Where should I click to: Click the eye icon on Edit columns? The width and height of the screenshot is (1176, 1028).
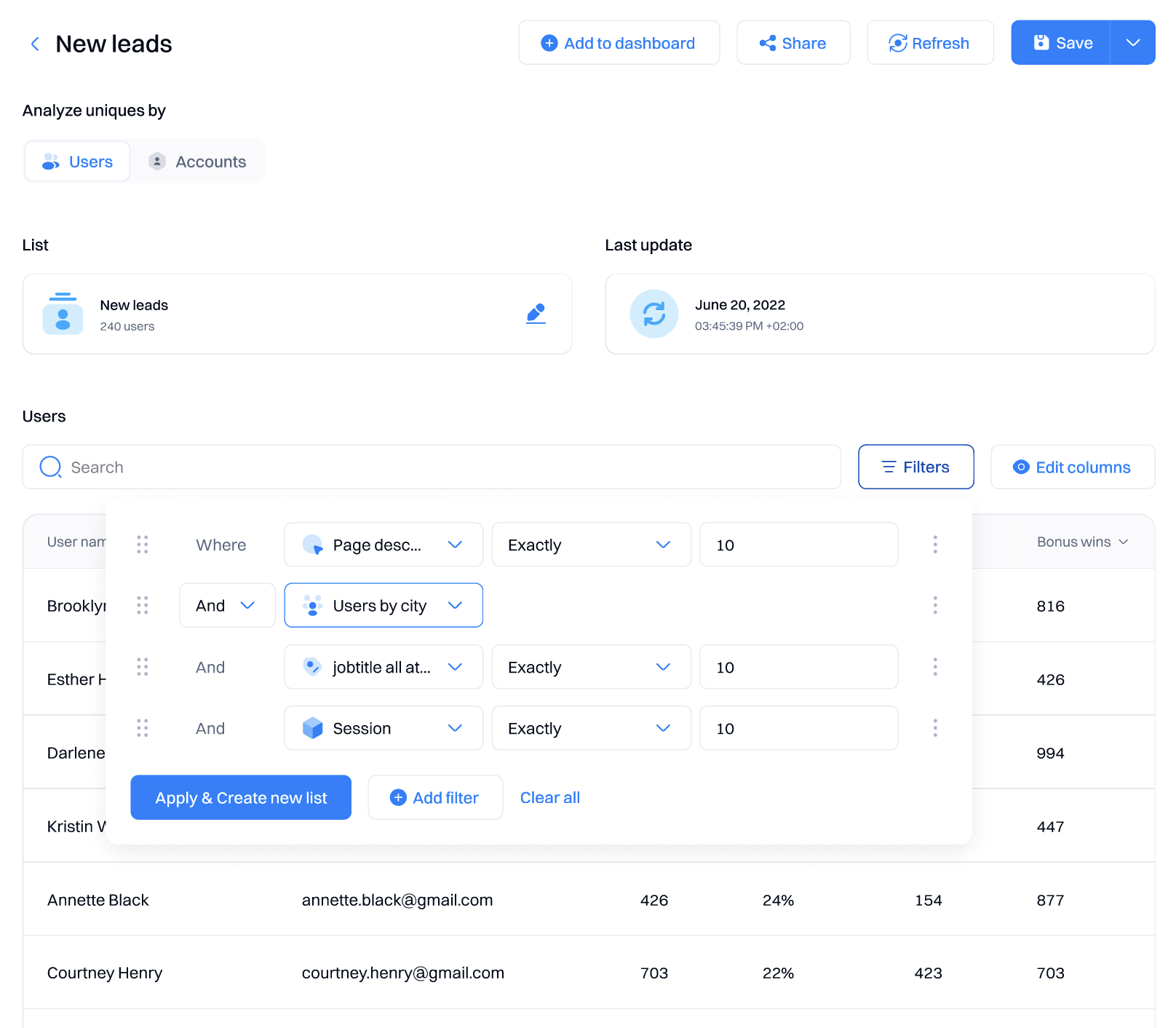pos(1021,467)
